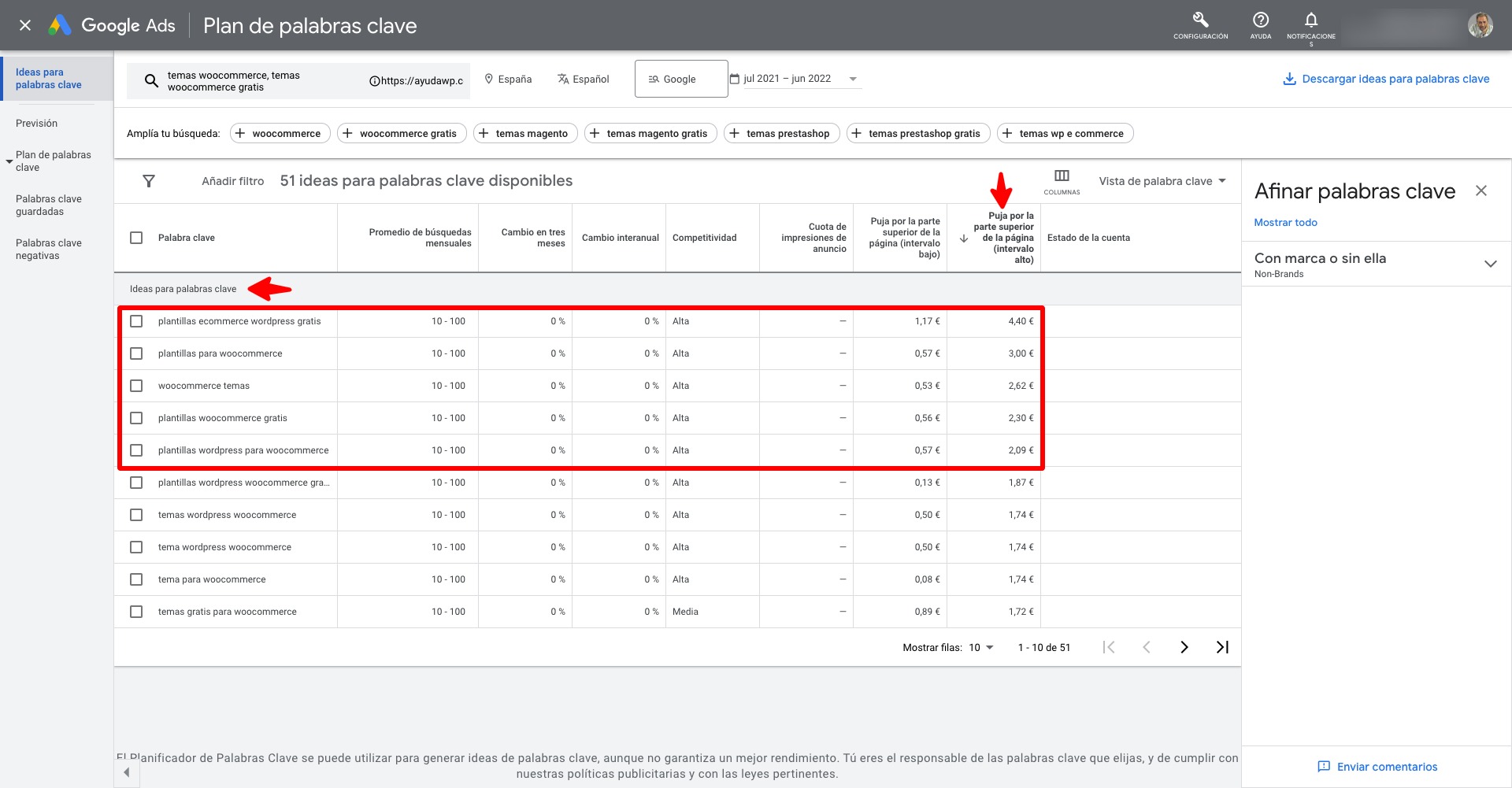Click the filter funnel icon

[x=149, y=181]
